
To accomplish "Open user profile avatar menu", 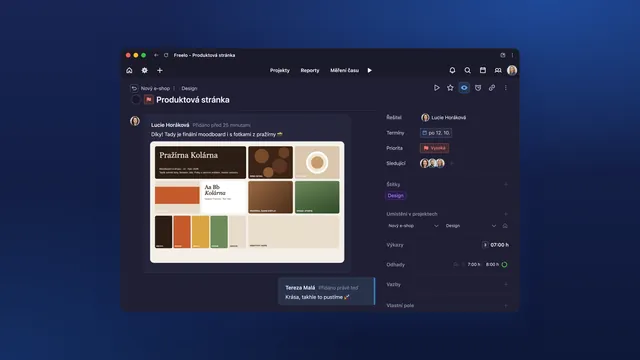I will (512, 70).
